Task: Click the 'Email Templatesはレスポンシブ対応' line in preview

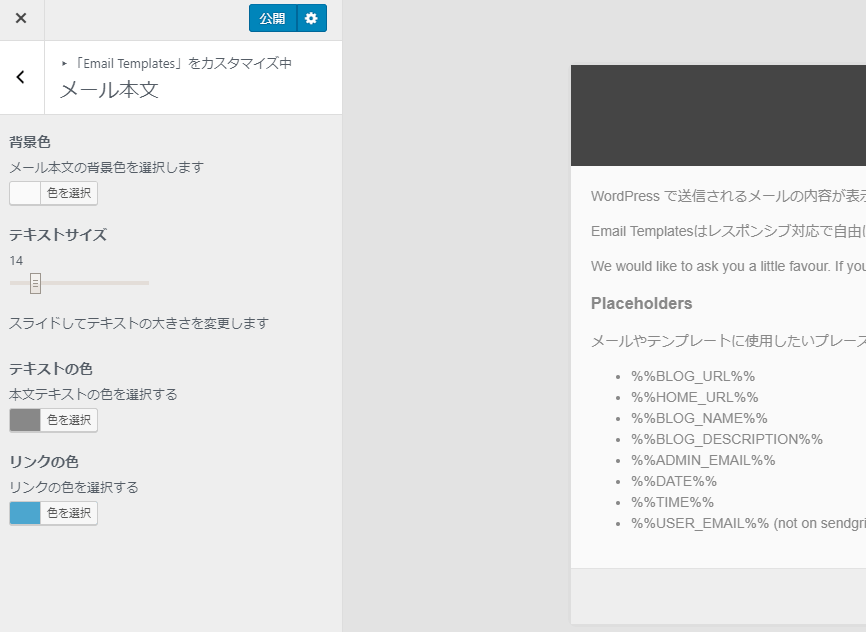Action: [728, 231]
